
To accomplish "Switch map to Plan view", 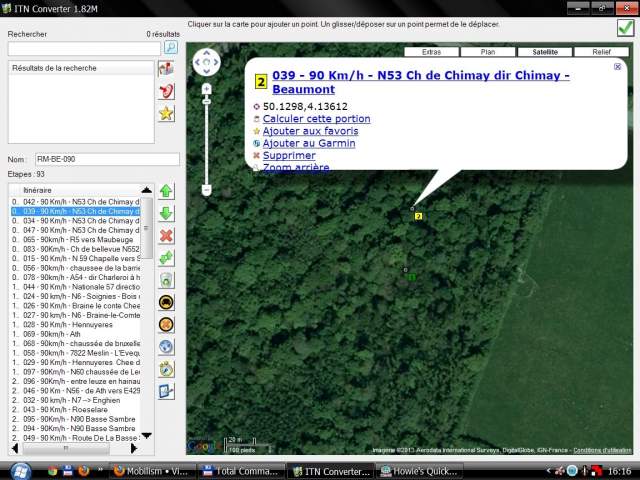I will click(487, 51).
